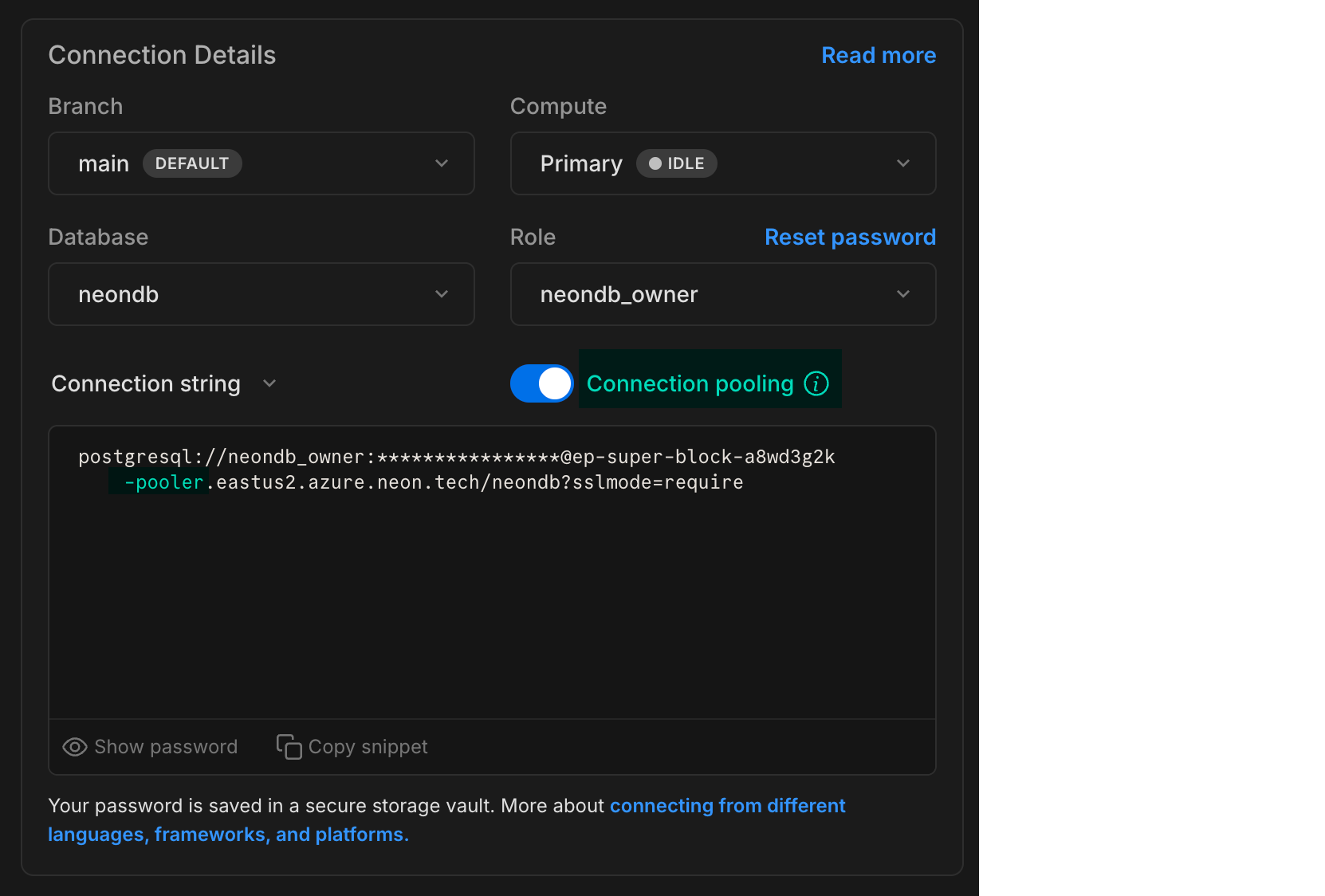Click the IDLE status badge
Image resolution: width=1325 pixels, height=896 pixels.
pyautogui.click(x=676, y=163)
